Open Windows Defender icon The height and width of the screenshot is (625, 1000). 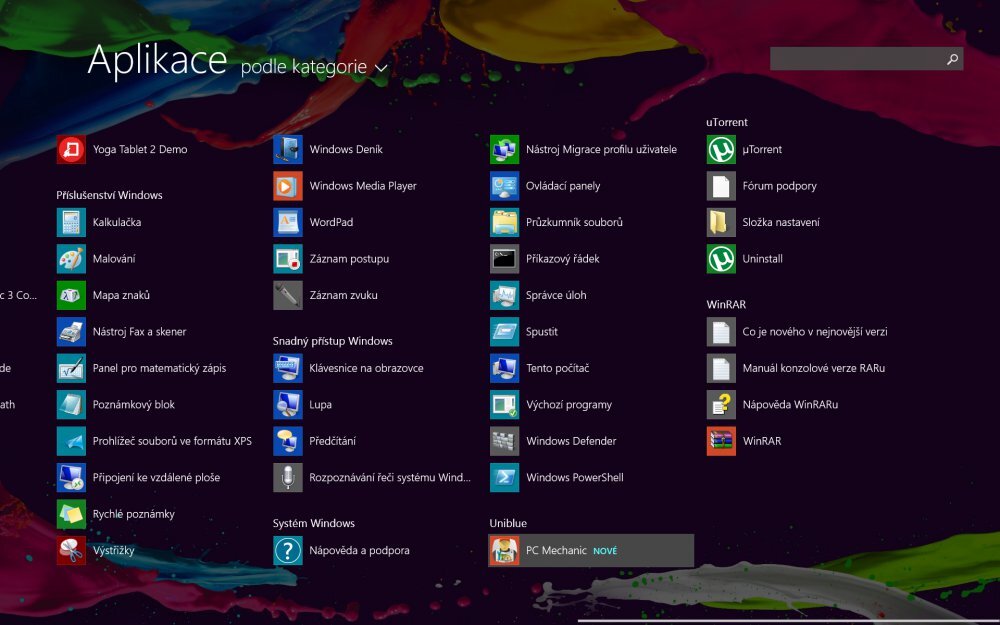(x=504, y=441)
